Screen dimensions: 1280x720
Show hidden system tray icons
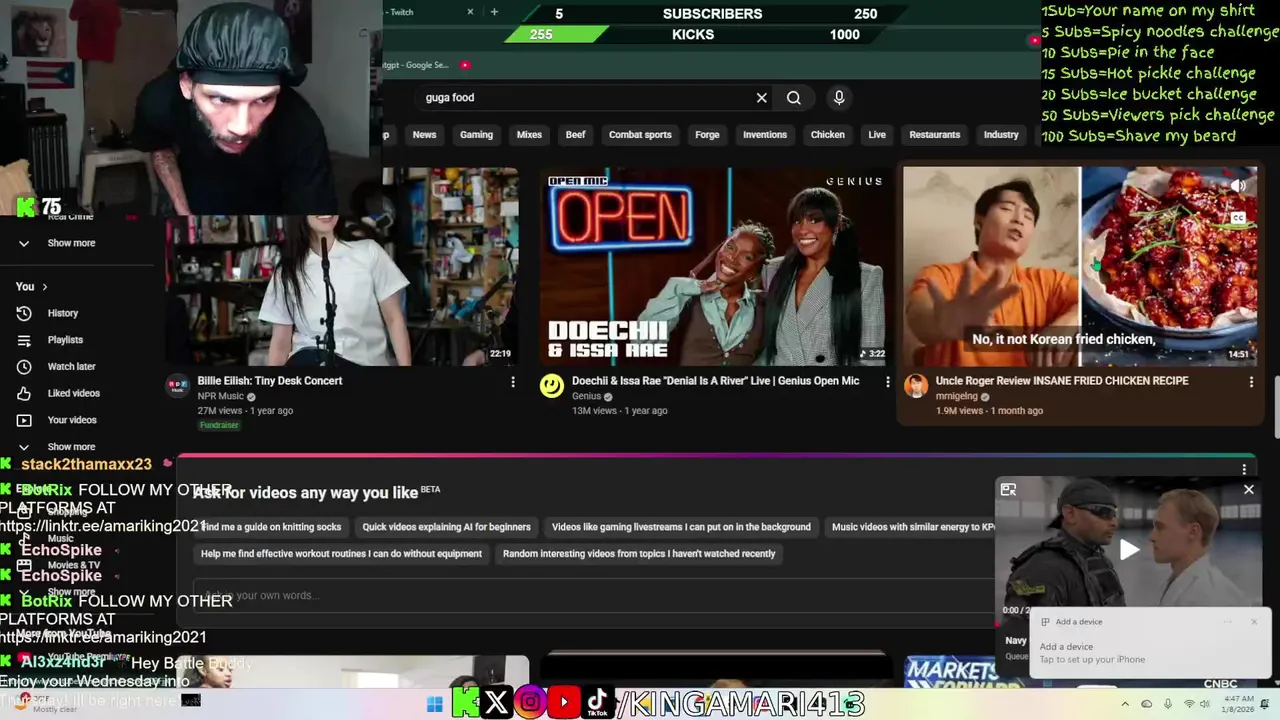(x=1124, y=704)
